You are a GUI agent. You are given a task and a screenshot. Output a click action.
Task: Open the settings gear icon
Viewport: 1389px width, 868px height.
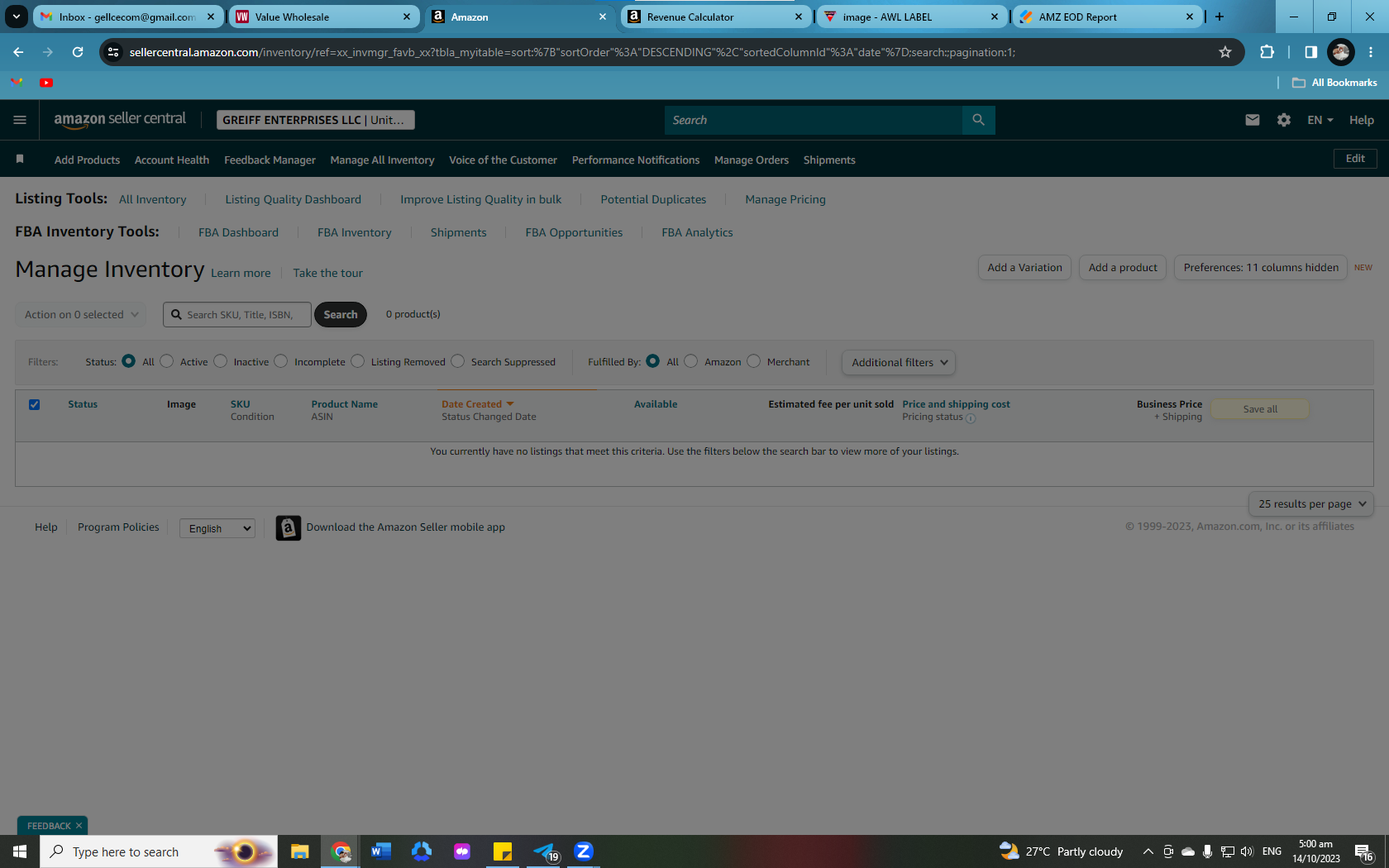tap(1283, 120)
